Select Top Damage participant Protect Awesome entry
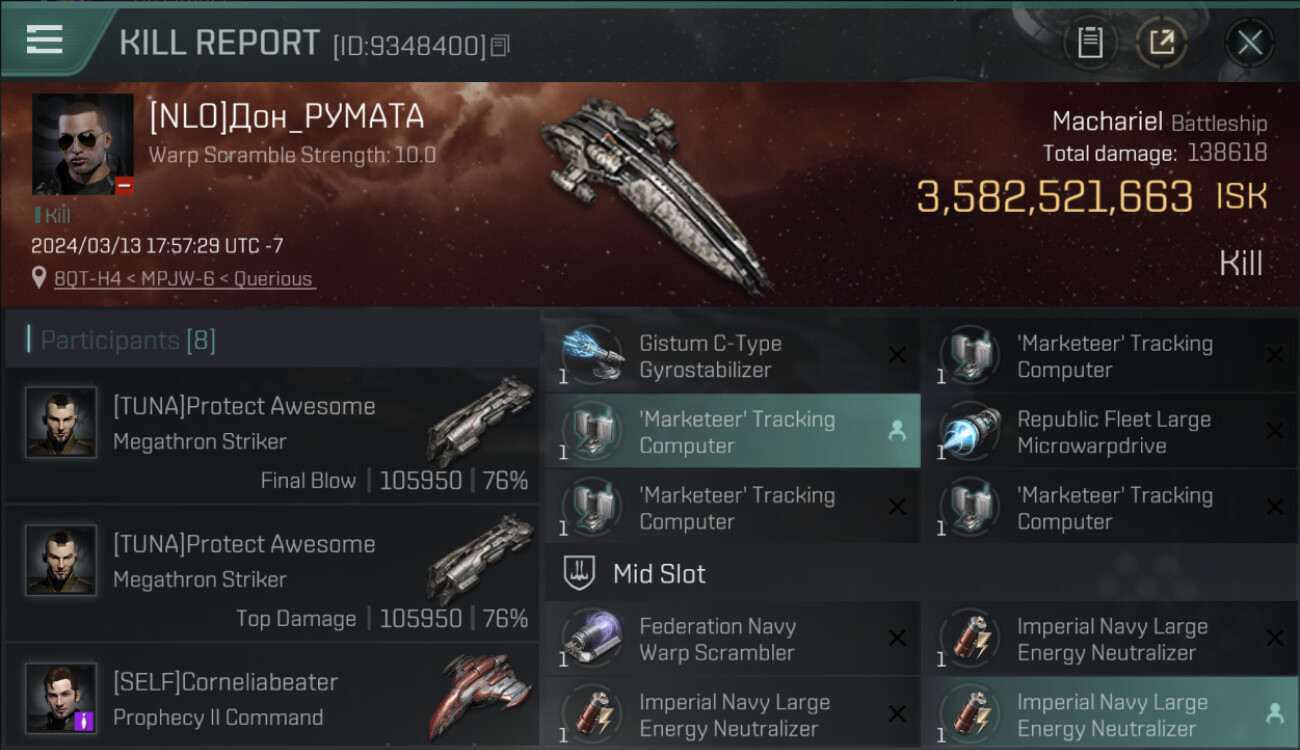This screenshot has height=750, width=1300. [272, 574]
